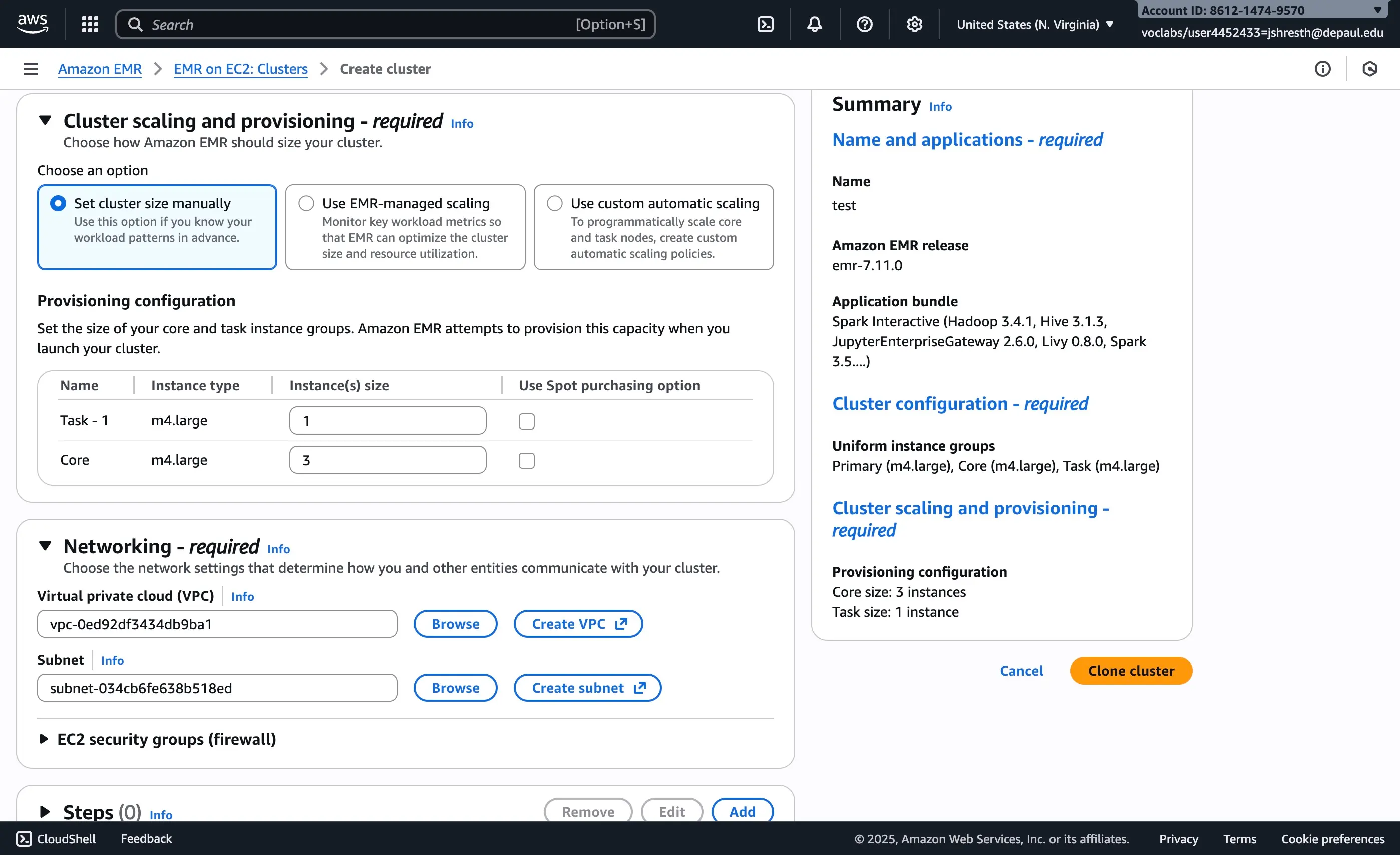Open the United States (N. Virginia) region dropdown

tap(1034, 24)
